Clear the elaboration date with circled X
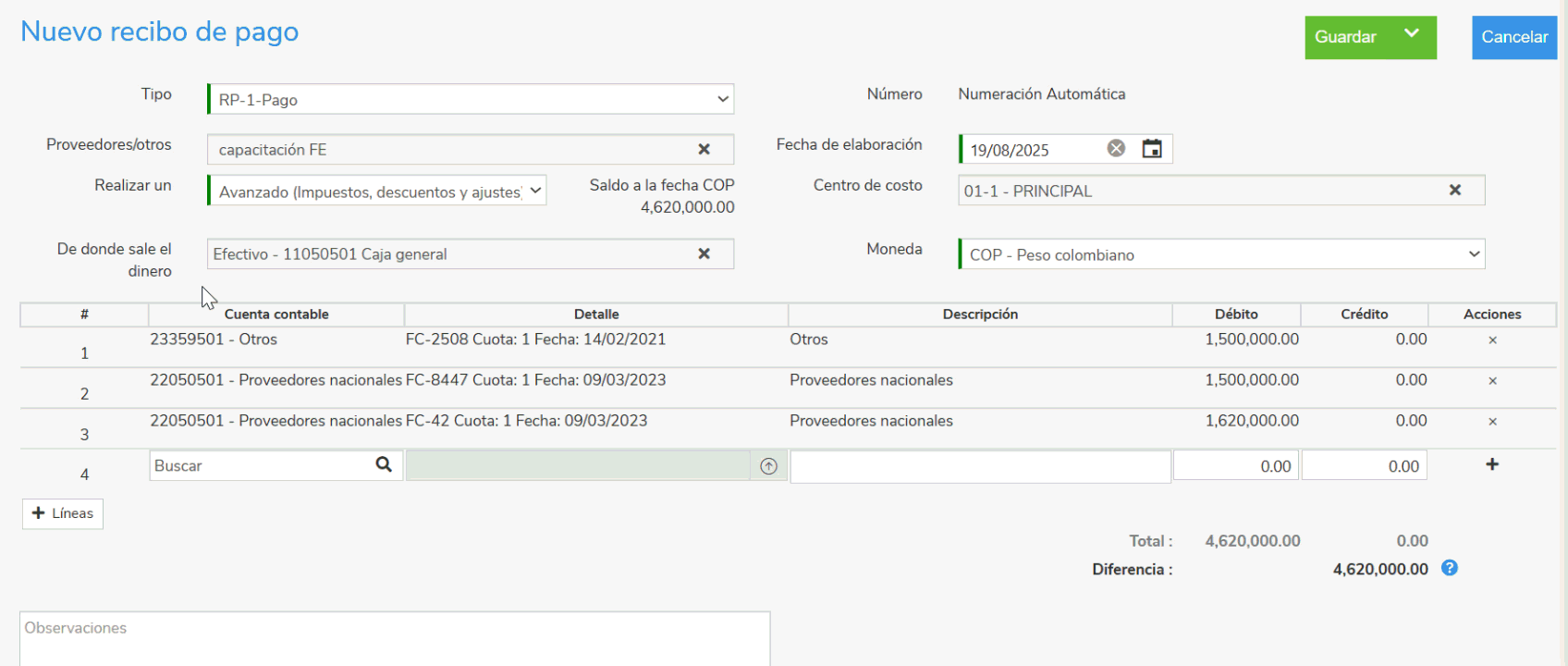1568x666 pixels. click(1116, 149)
